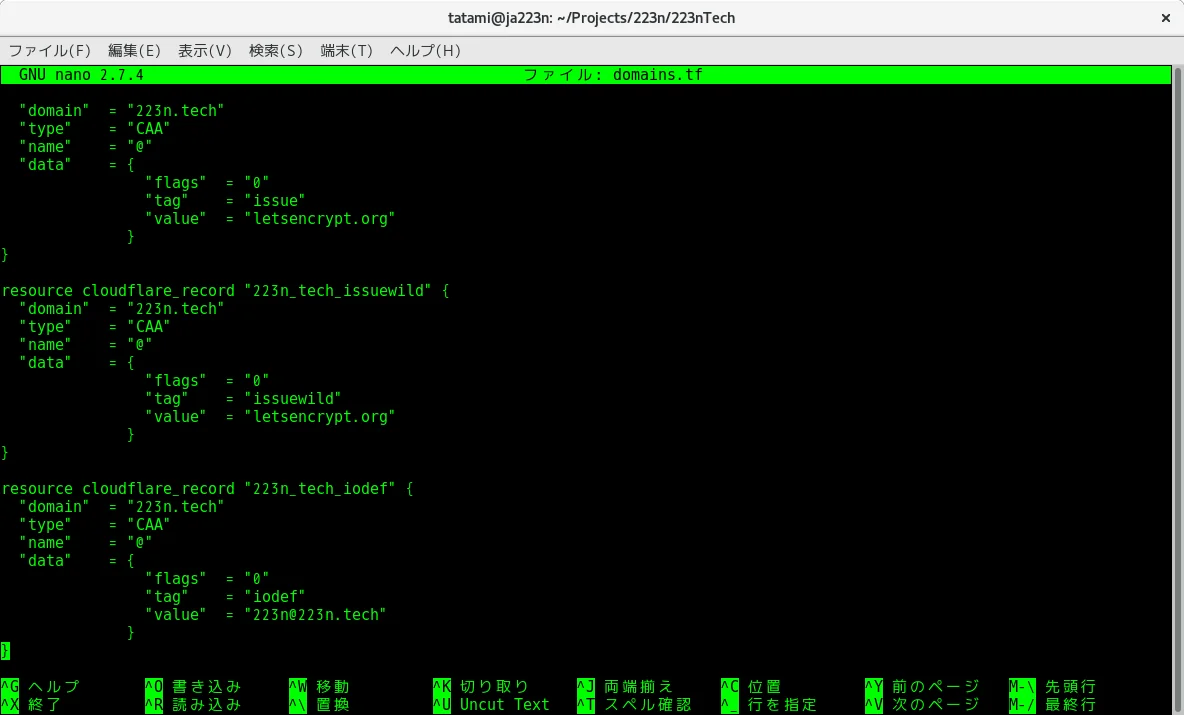Click the ^W 移動 shortcut
The height and width of the screenshot is (715, 1184).
click(319, 686)
